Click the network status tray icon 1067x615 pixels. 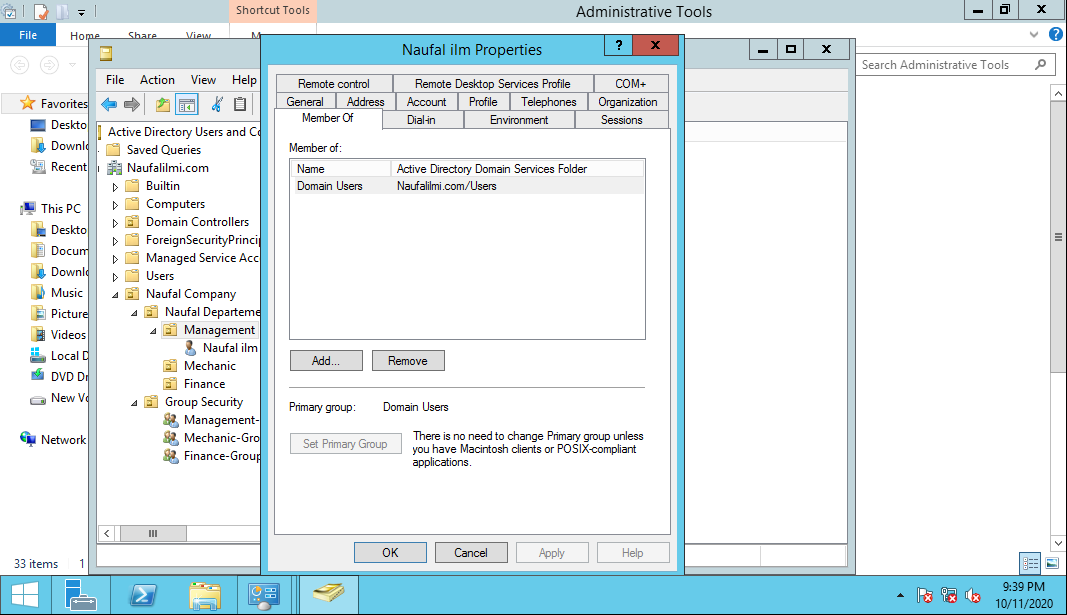(x=949, y=596)
